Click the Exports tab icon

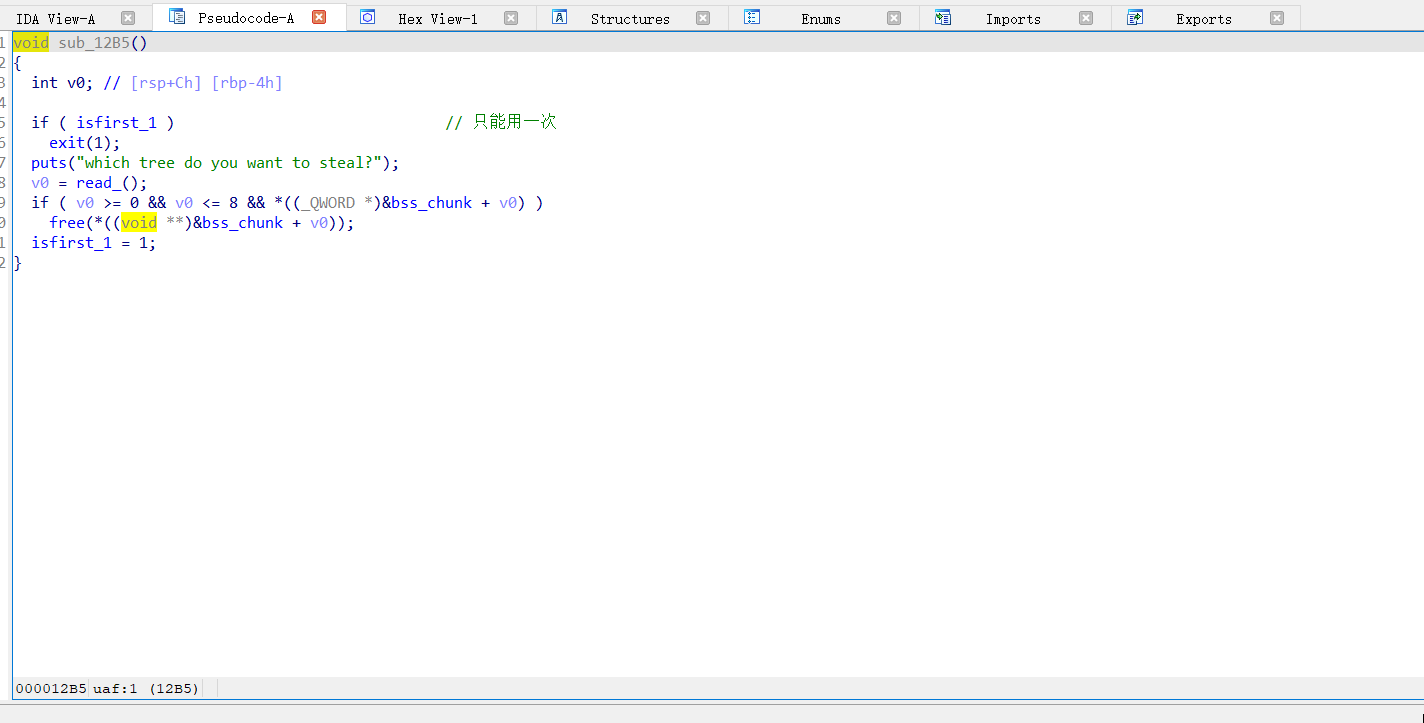coord(1135,17)
